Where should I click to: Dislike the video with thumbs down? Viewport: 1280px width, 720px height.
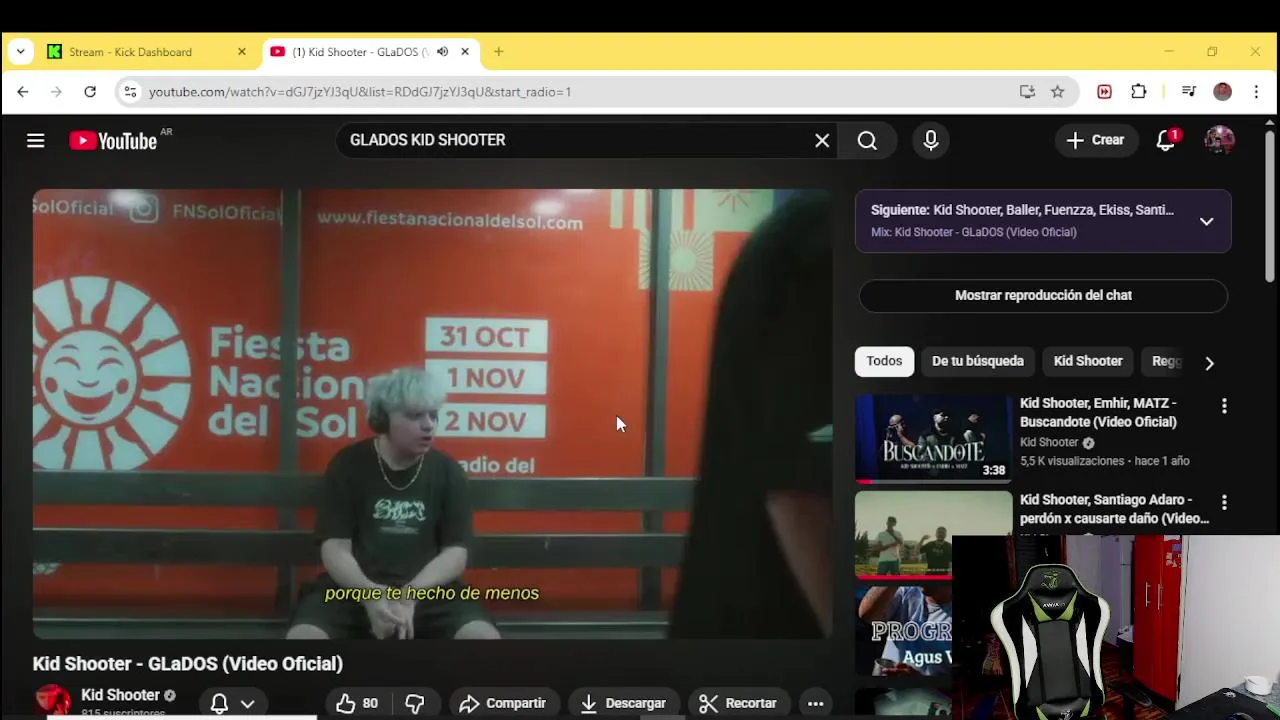(414, 704)
